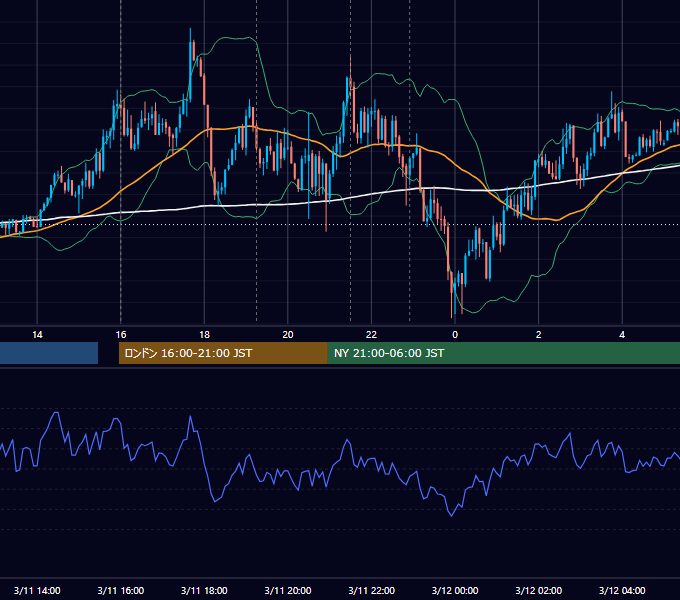Click the 3/11 14:00 date label
Viewport: 680px width, 600px height.
pyautogui.click(x=37, y=590)
